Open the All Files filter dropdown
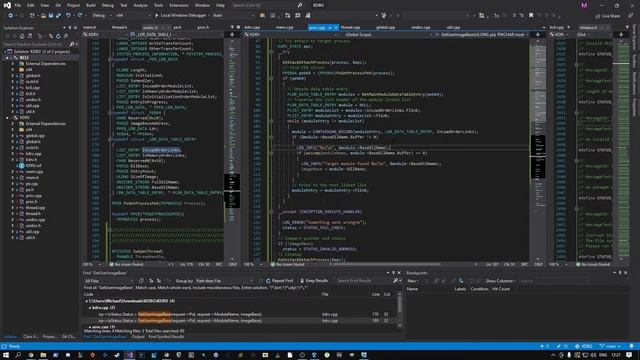 coord(109,281)
